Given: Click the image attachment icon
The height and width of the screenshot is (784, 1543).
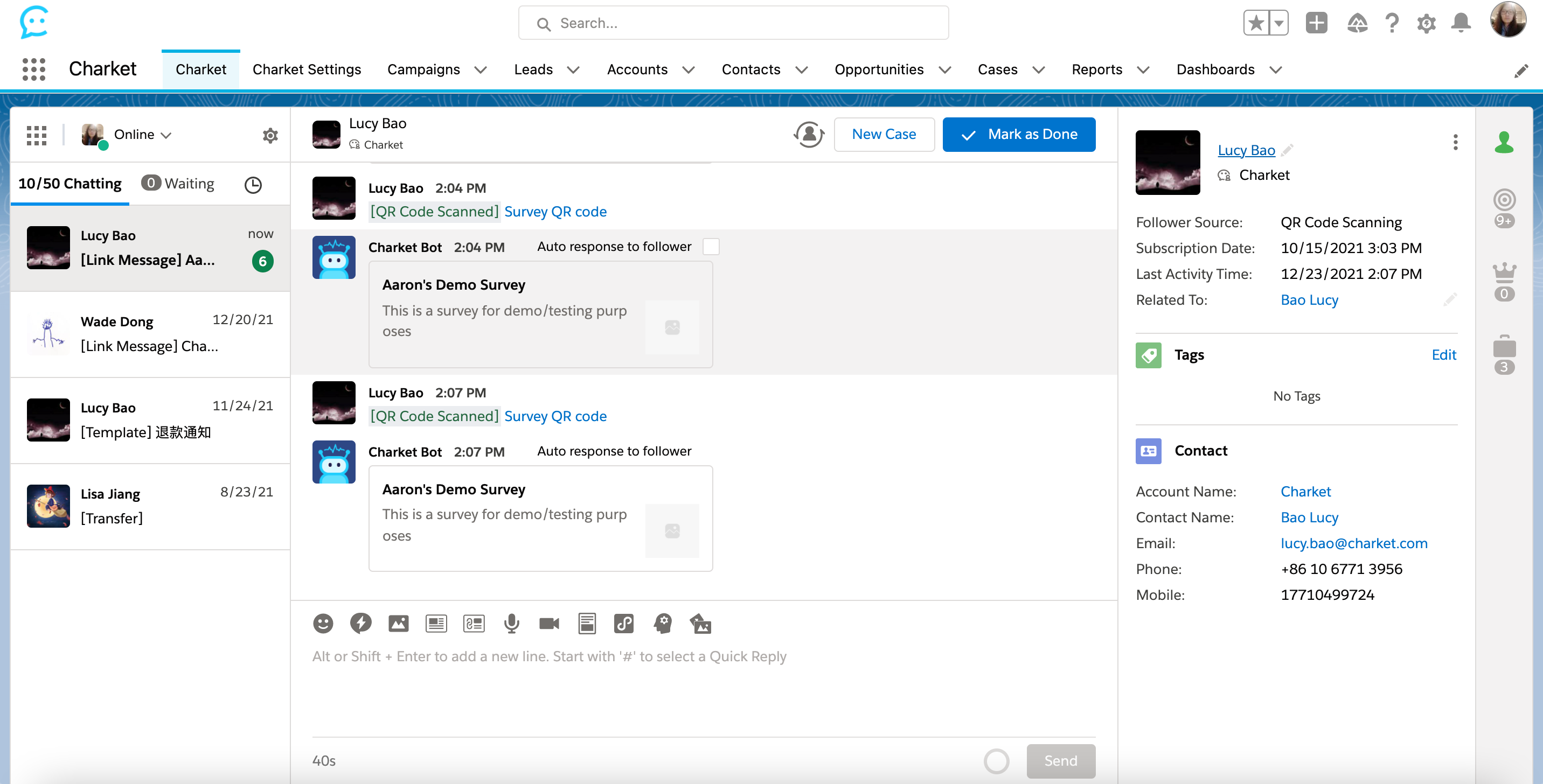Looking at the screenshot, I should [398, 624].
